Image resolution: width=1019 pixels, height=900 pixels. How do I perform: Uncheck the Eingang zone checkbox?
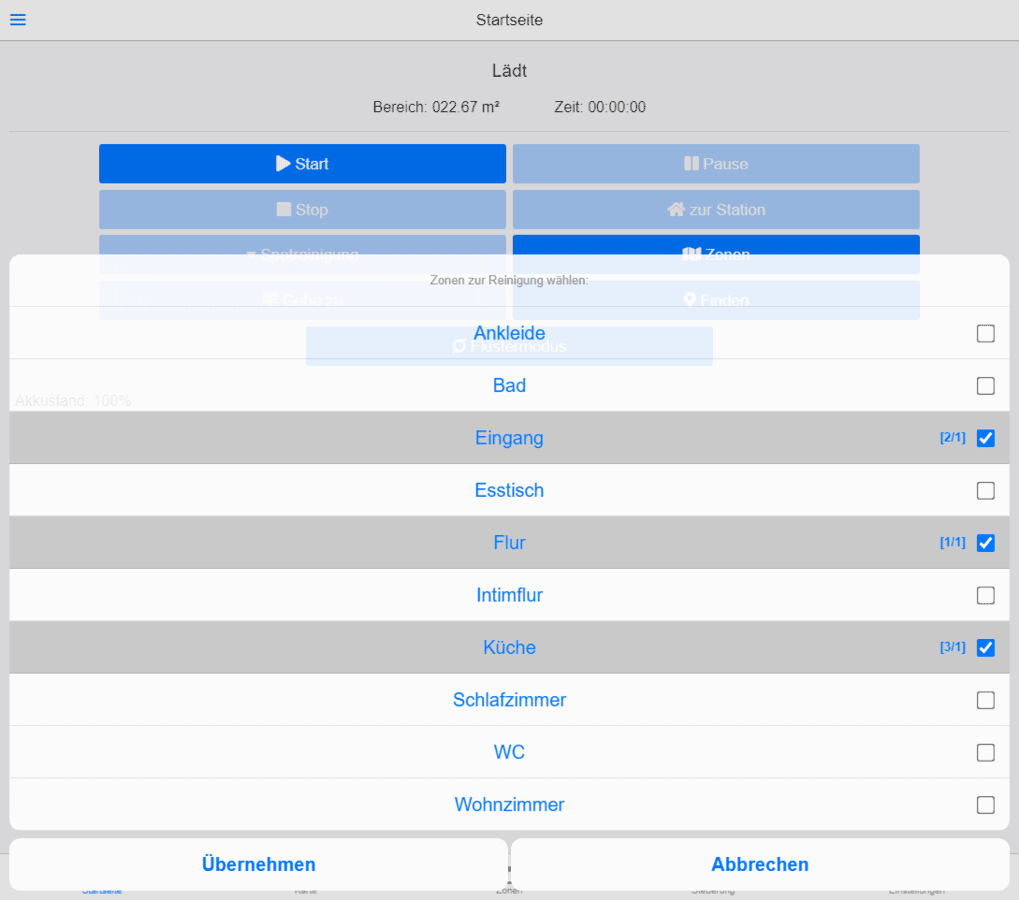[x=985, y=438]
